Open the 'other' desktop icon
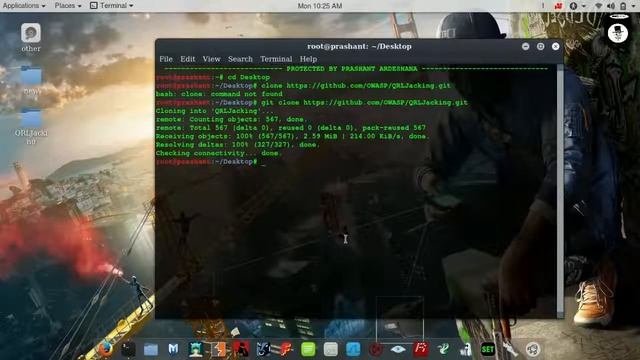The width and height of the screenshot is (640, 360). [x=31, y=38]
